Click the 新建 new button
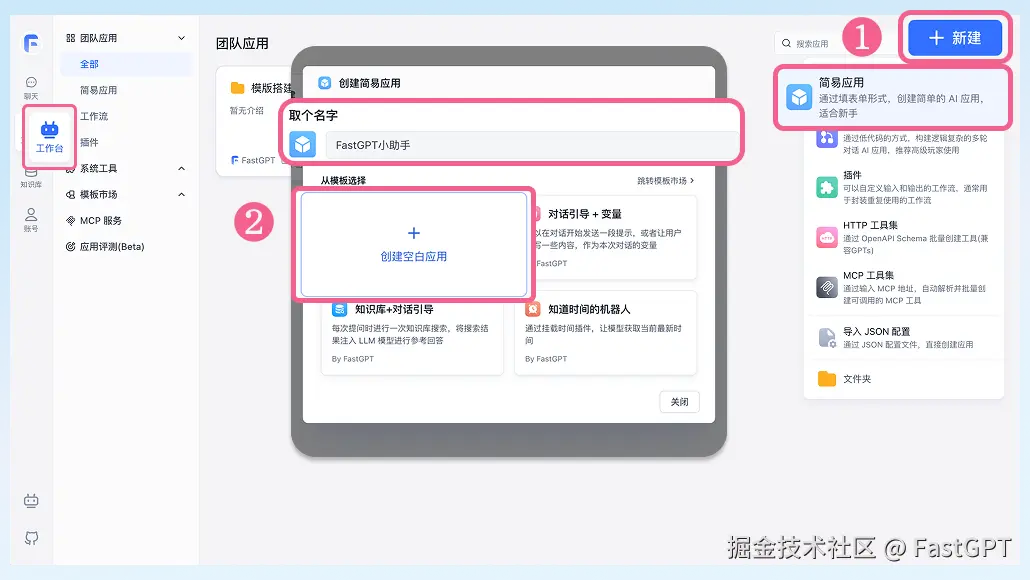Image resolution: width=1030 pixels, height=580 pixels. coord(955,38)
